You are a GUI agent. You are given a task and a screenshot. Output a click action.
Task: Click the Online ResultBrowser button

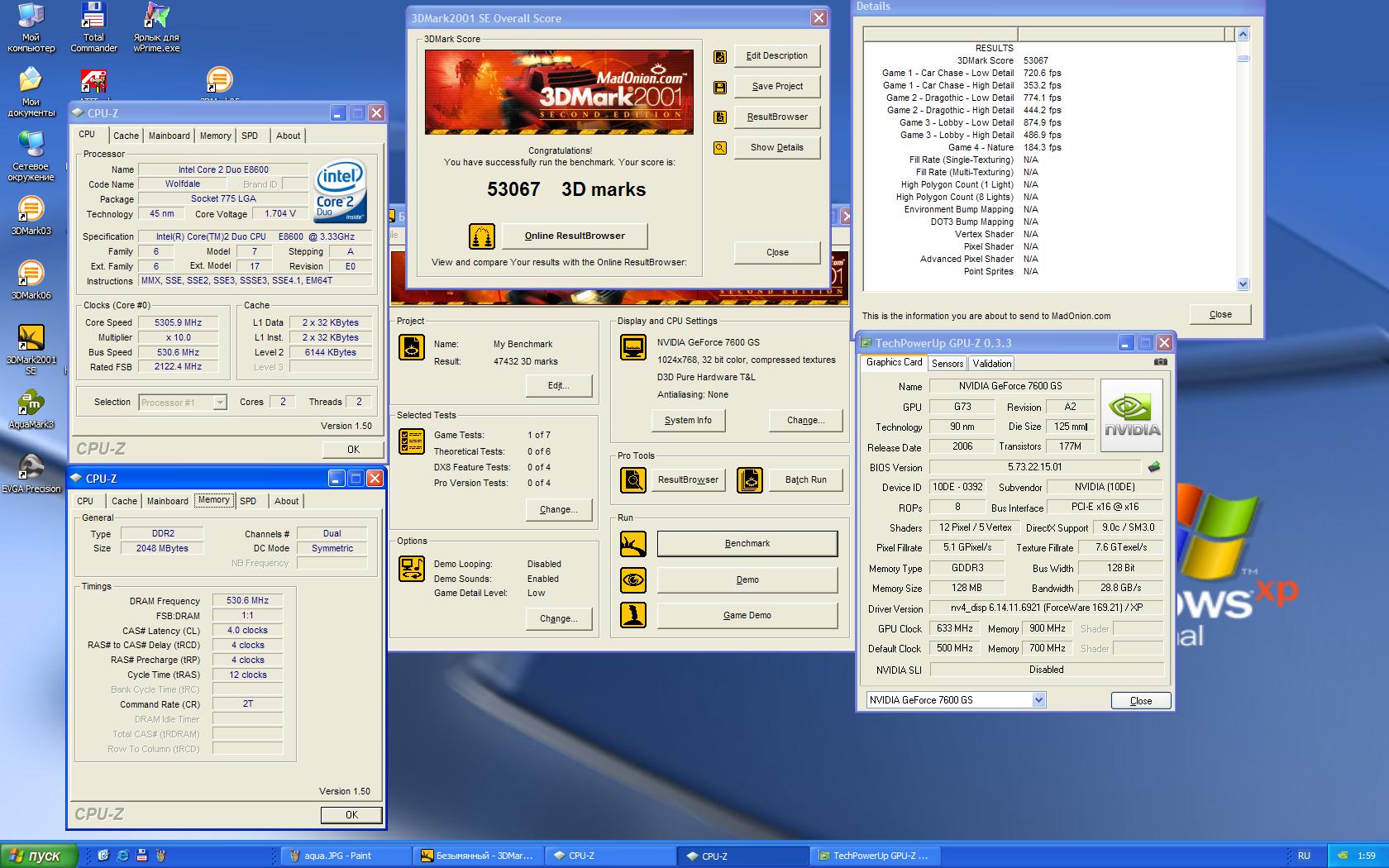(x=575, y=236)
